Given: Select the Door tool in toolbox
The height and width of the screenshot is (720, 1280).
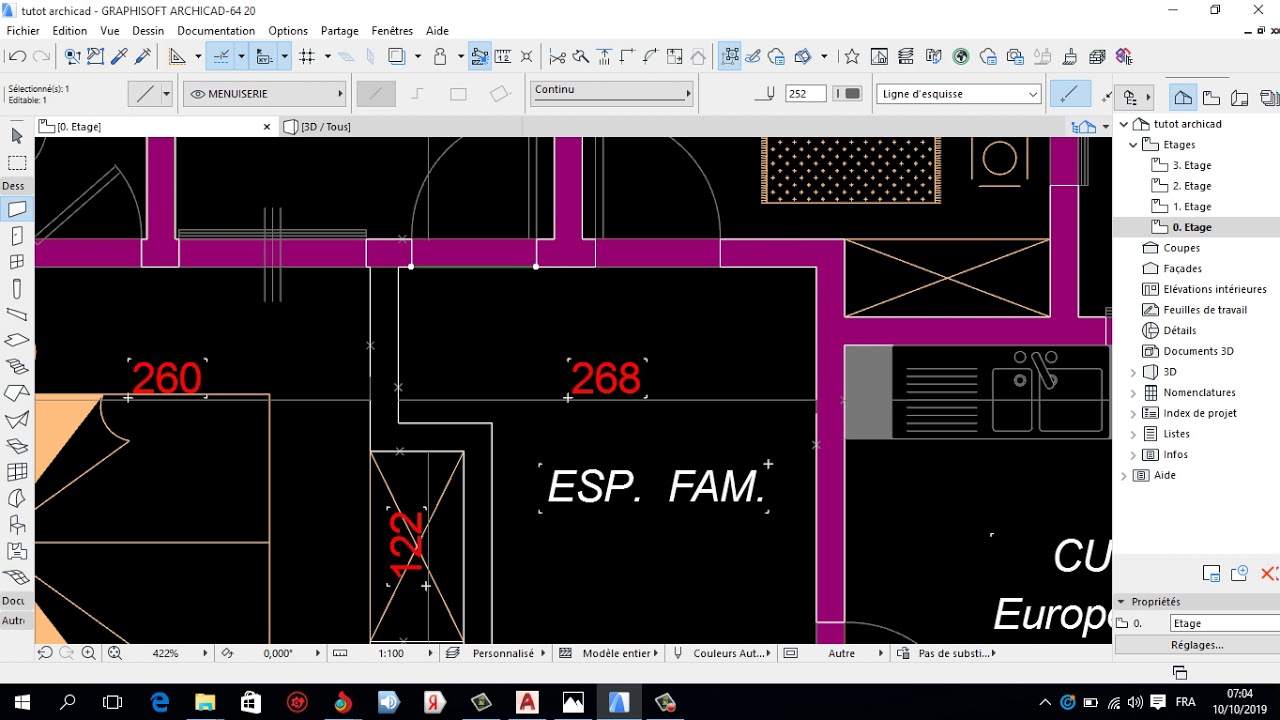Looking at the screenshot, I should 17,236.
